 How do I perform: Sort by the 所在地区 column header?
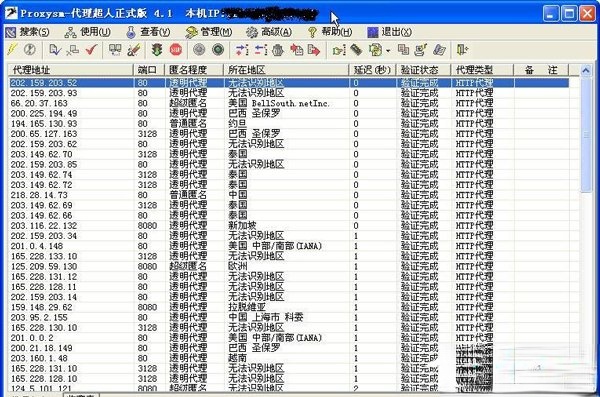point(286,70)
